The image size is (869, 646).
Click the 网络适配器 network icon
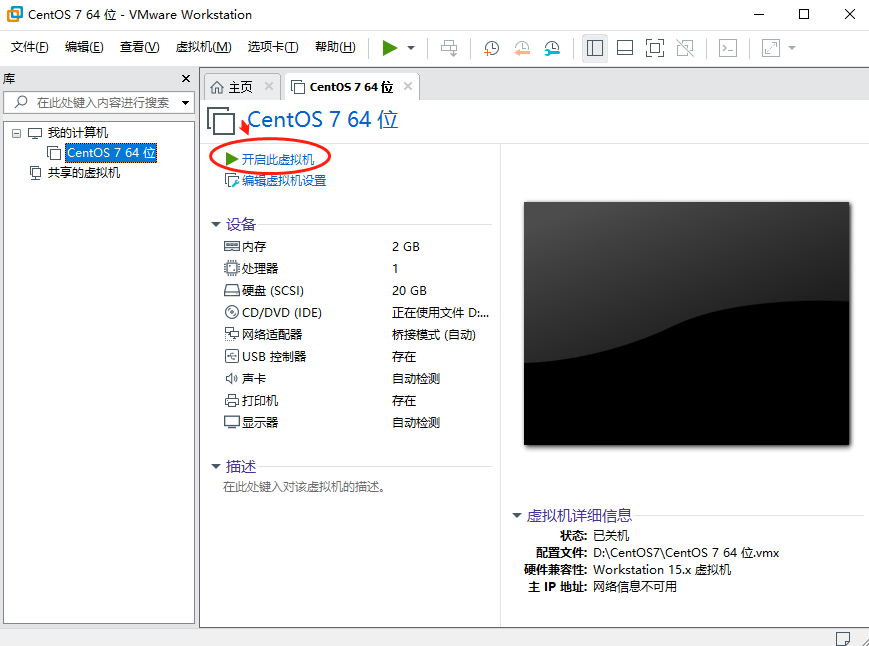coord(231,334)
